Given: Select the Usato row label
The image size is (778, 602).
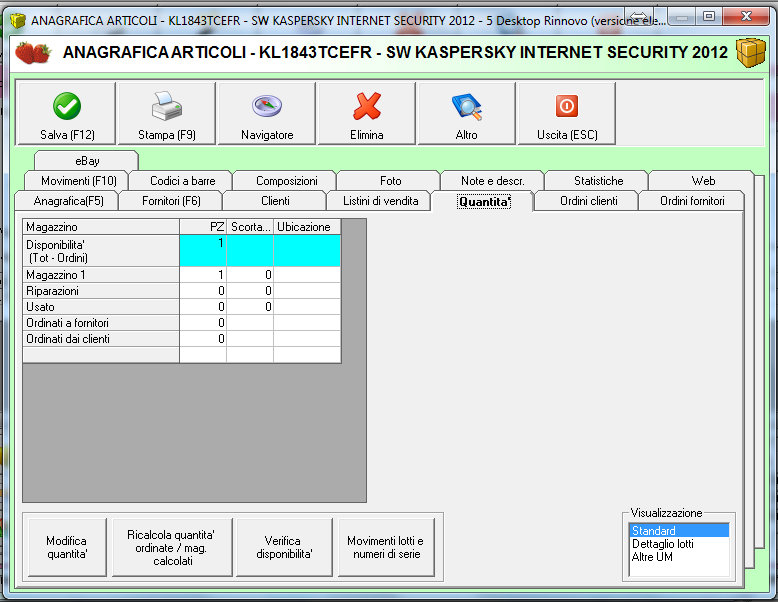Looking at the screenshot, I should point(101,307).
